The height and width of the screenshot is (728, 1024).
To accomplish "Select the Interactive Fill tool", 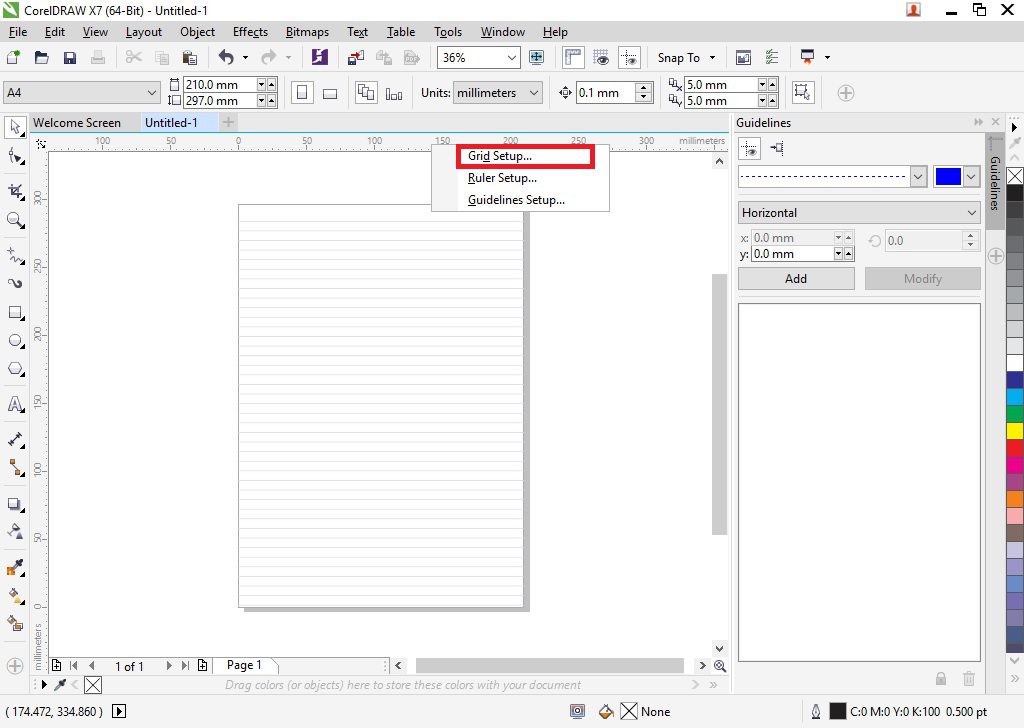I will [x=15, y=595].
